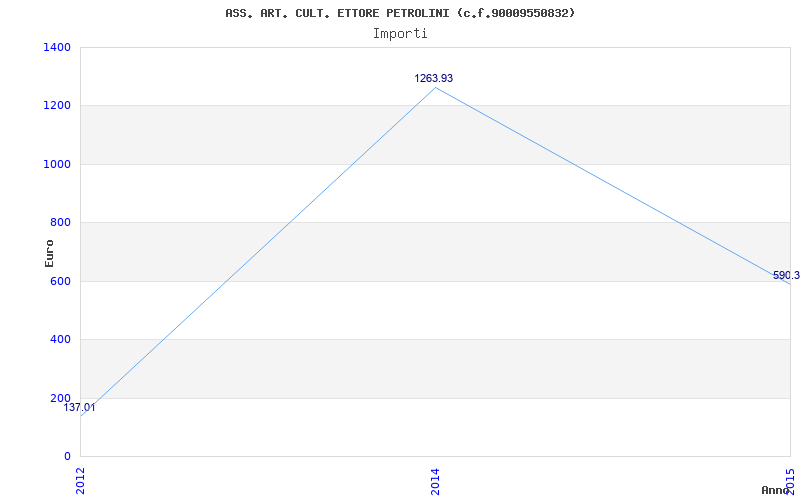Select the 137.01 data label
The width and height of the screenshot is (800, 500).
click(80, 408)
